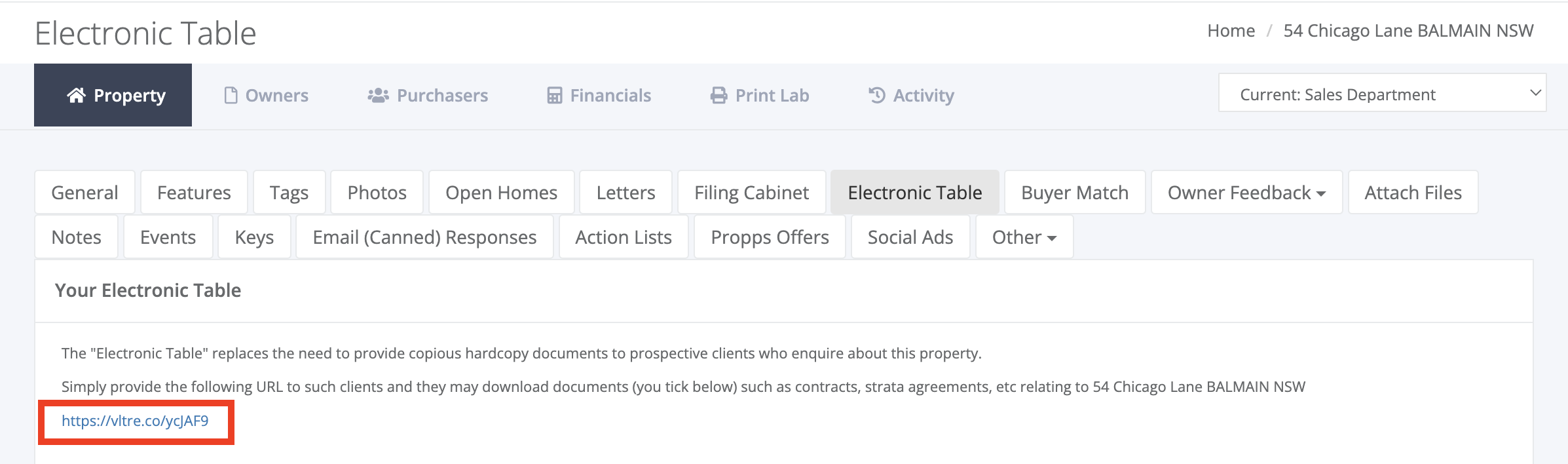Switch to the Filing Cabinet tab
Image resolution: width=1568 pixels, height=464 pixels.
click(x=751, y=192)
